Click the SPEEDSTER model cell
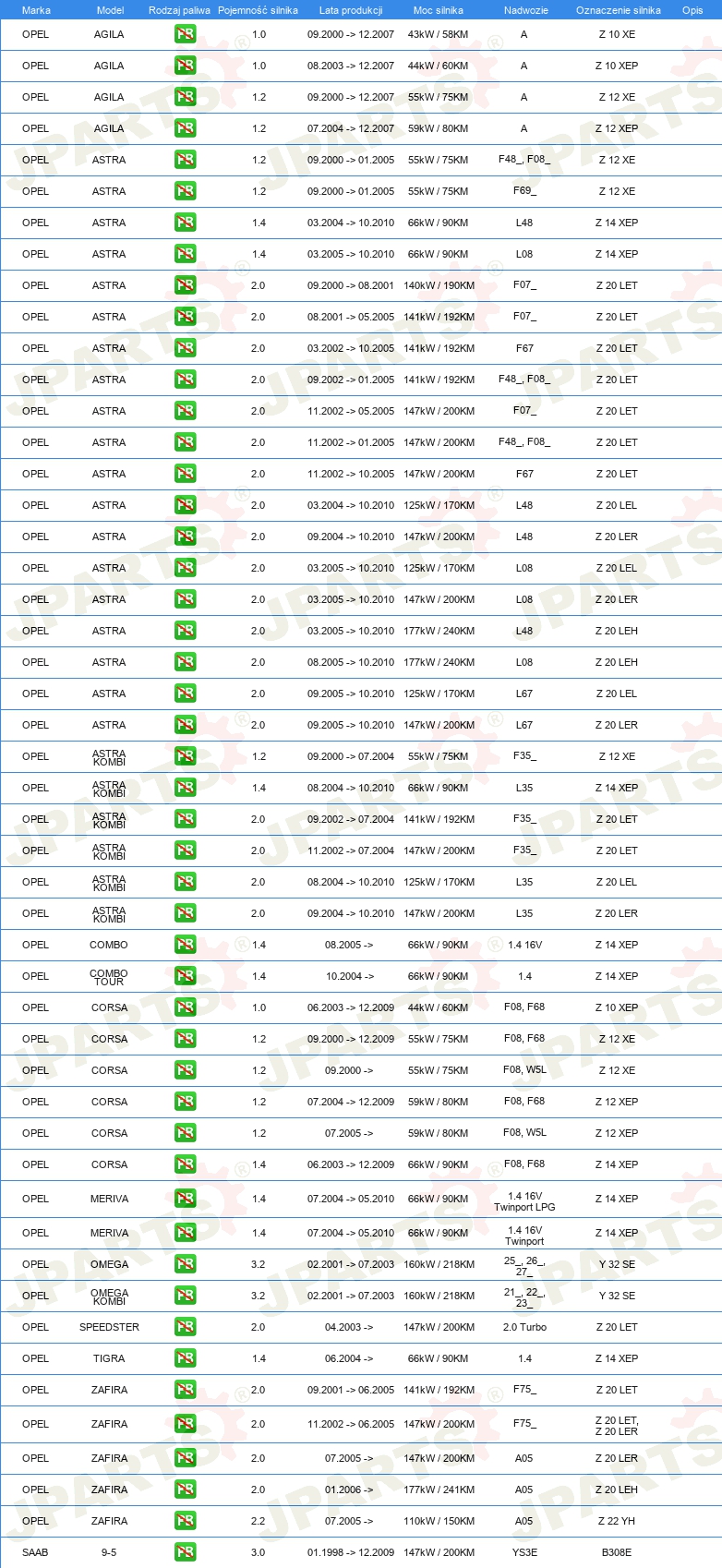Screen dimensions: 722x1568 109,1327
